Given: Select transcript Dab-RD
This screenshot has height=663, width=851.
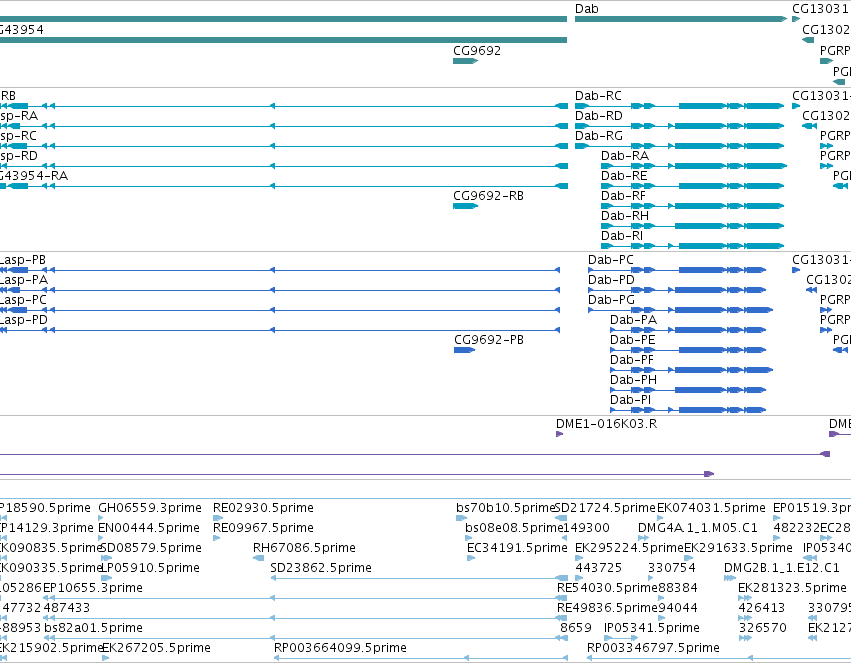Looking at the screenshot, I should pos(599,116).
